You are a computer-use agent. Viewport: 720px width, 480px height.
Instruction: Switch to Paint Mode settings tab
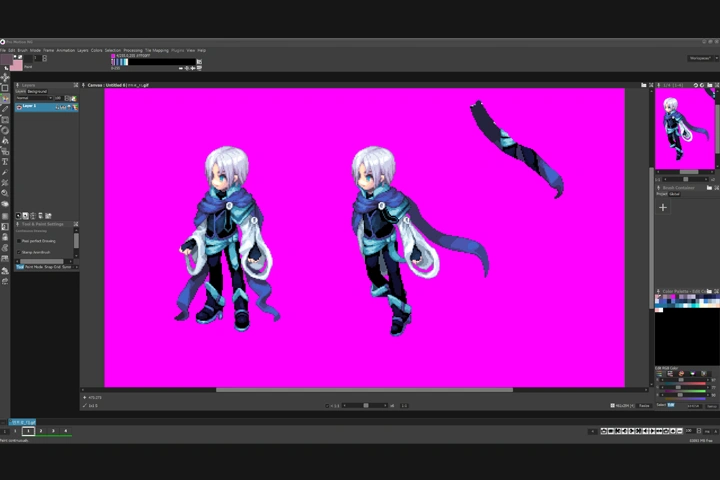(x=34, y=267)
